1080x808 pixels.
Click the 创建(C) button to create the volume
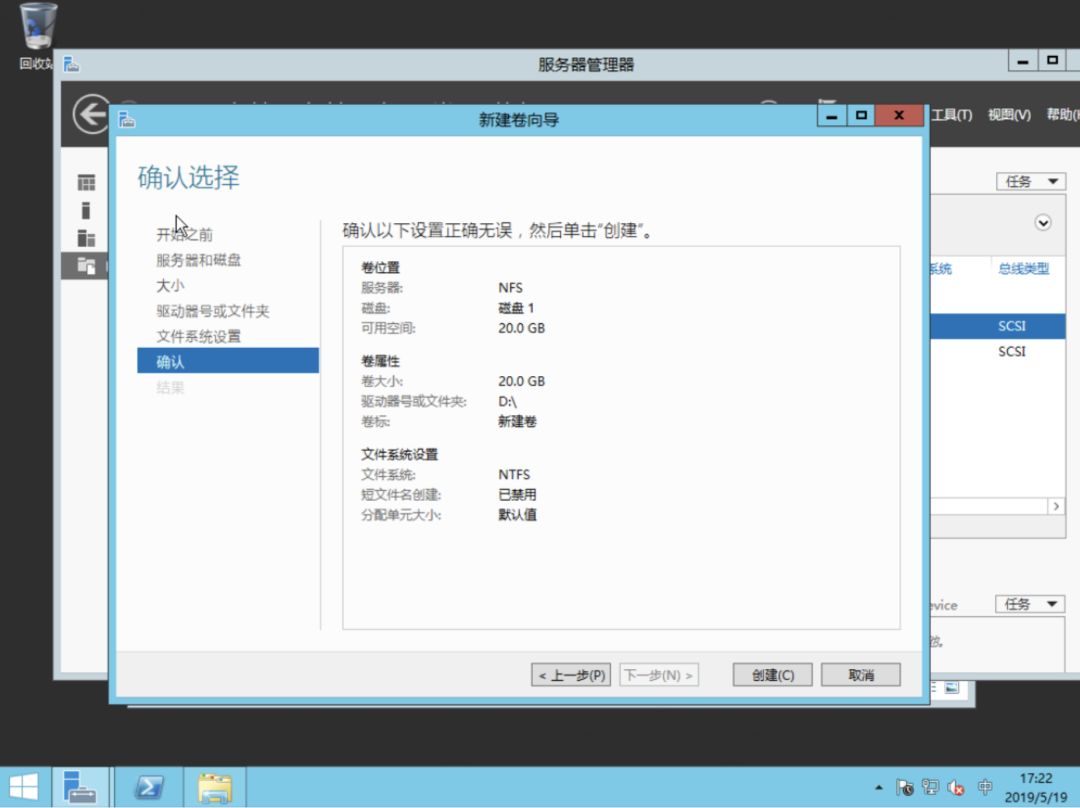[771, 674]
